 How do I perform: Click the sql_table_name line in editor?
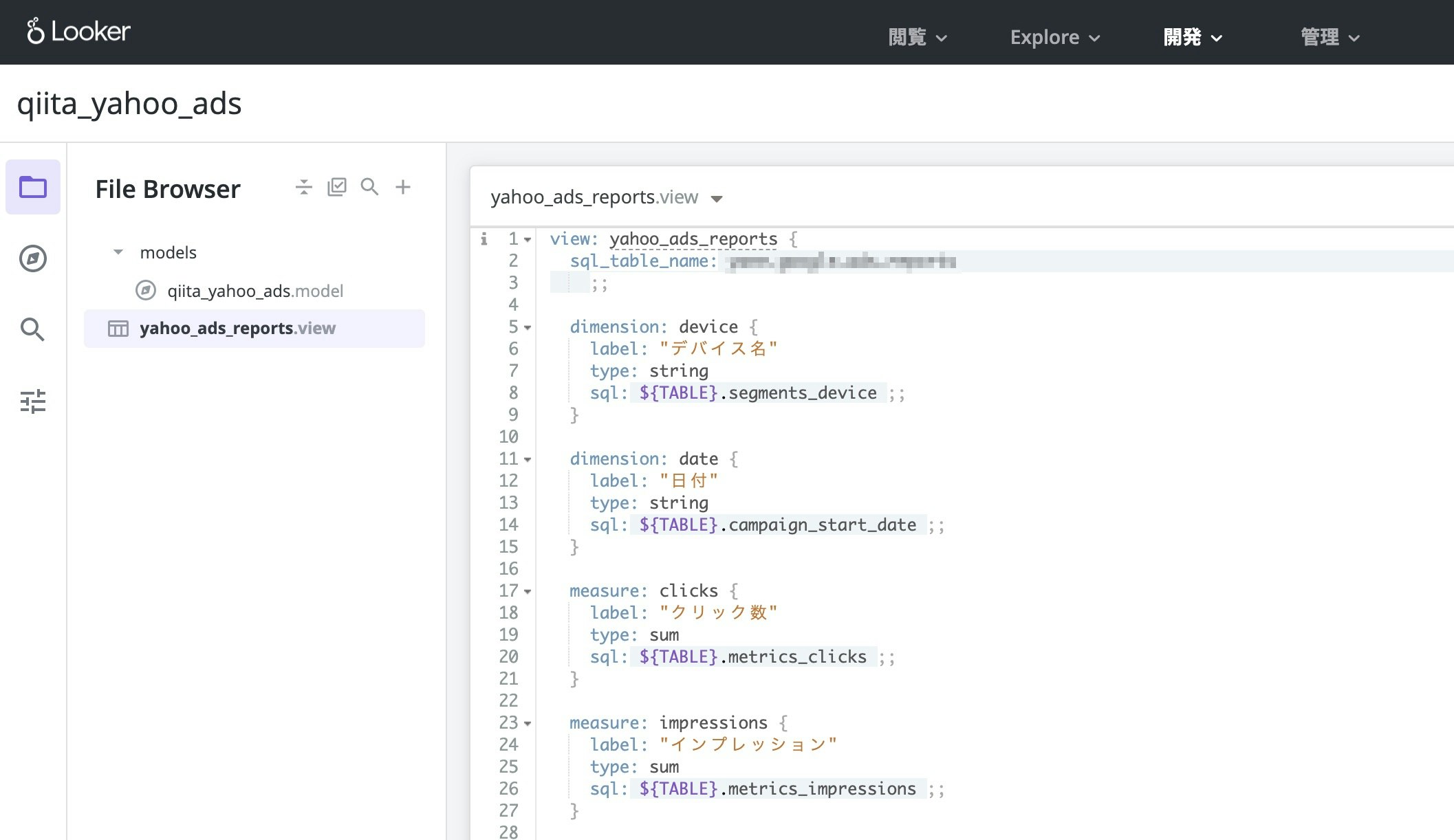click(763, 261)
